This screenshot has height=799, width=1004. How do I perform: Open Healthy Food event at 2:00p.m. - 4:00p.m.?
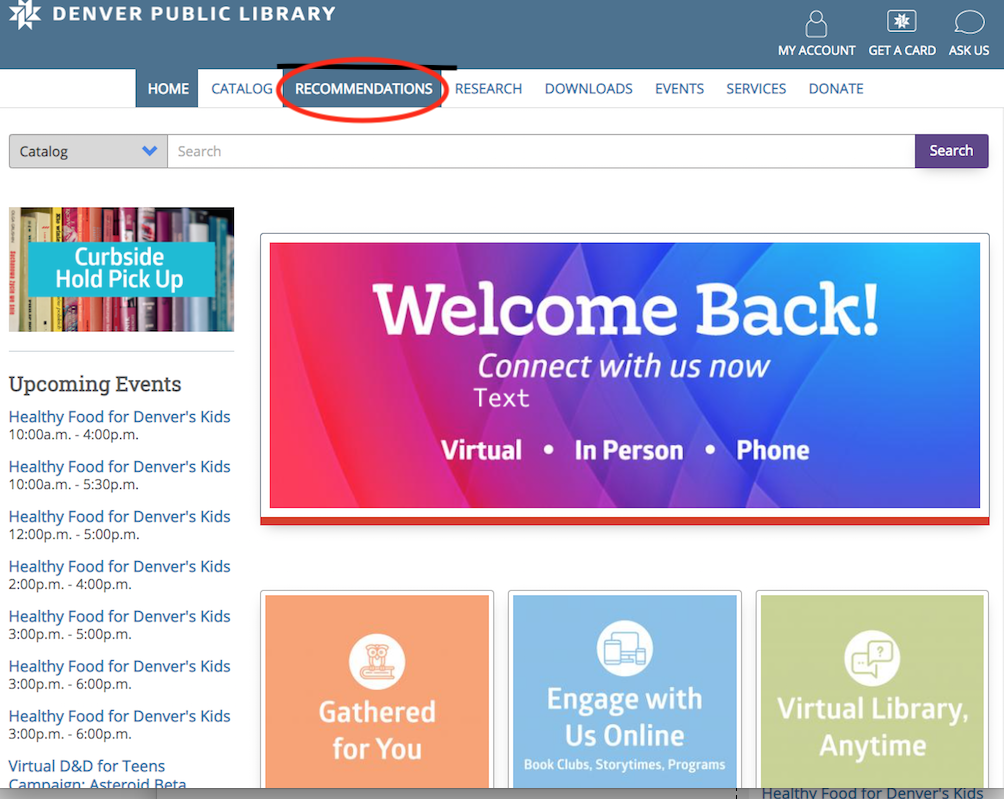point(120,567)
